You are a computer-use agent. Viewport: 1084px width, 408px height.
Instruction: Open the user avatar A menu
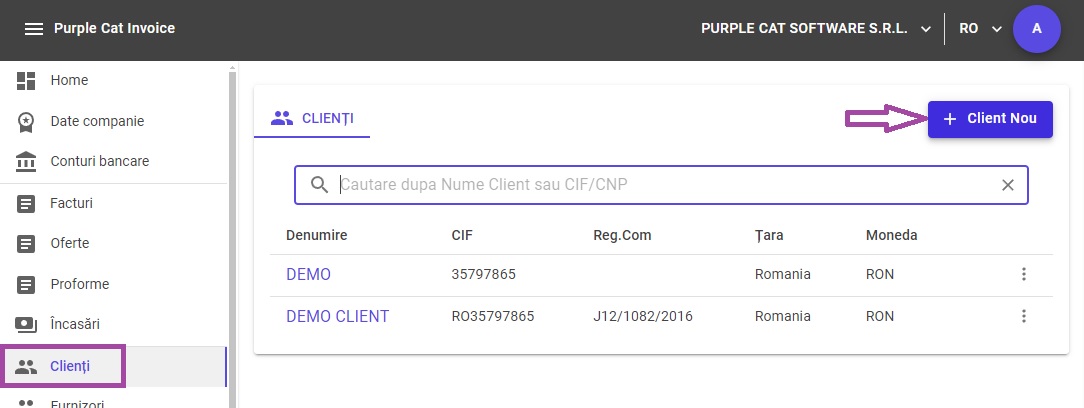pos(1036,28)
